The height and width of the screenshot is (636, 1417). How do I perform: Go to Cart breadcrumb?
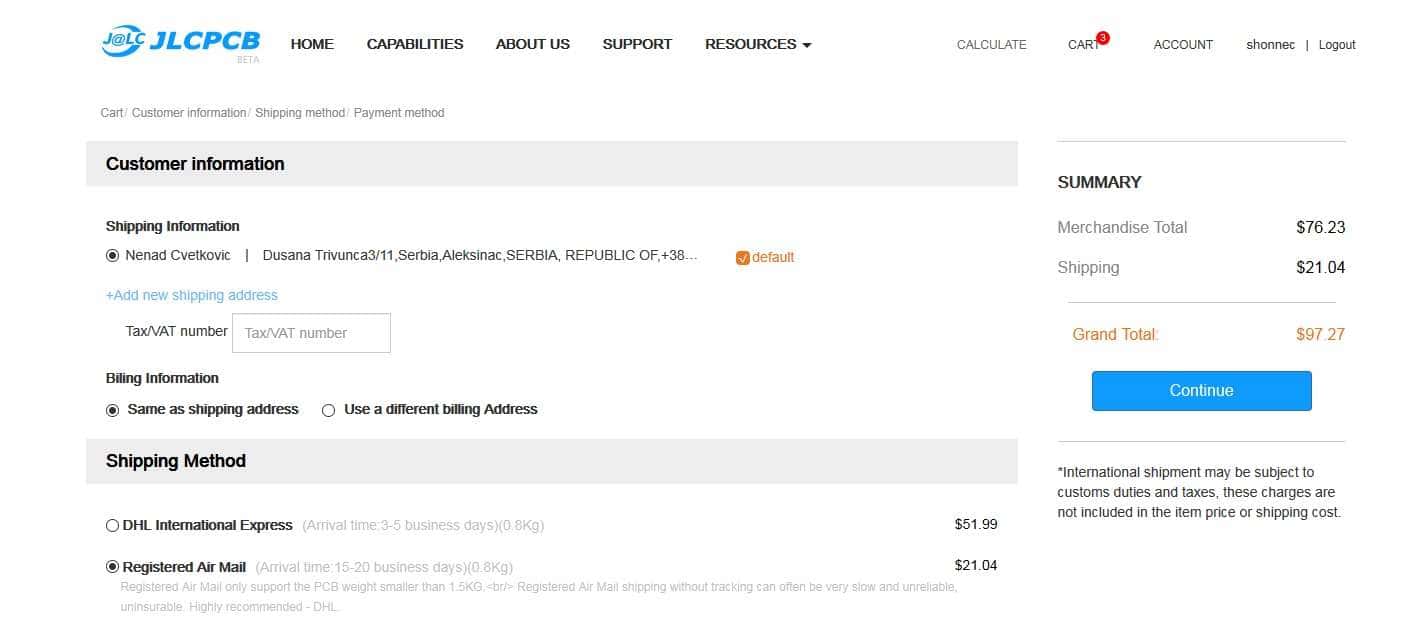[x=111, y=113]
